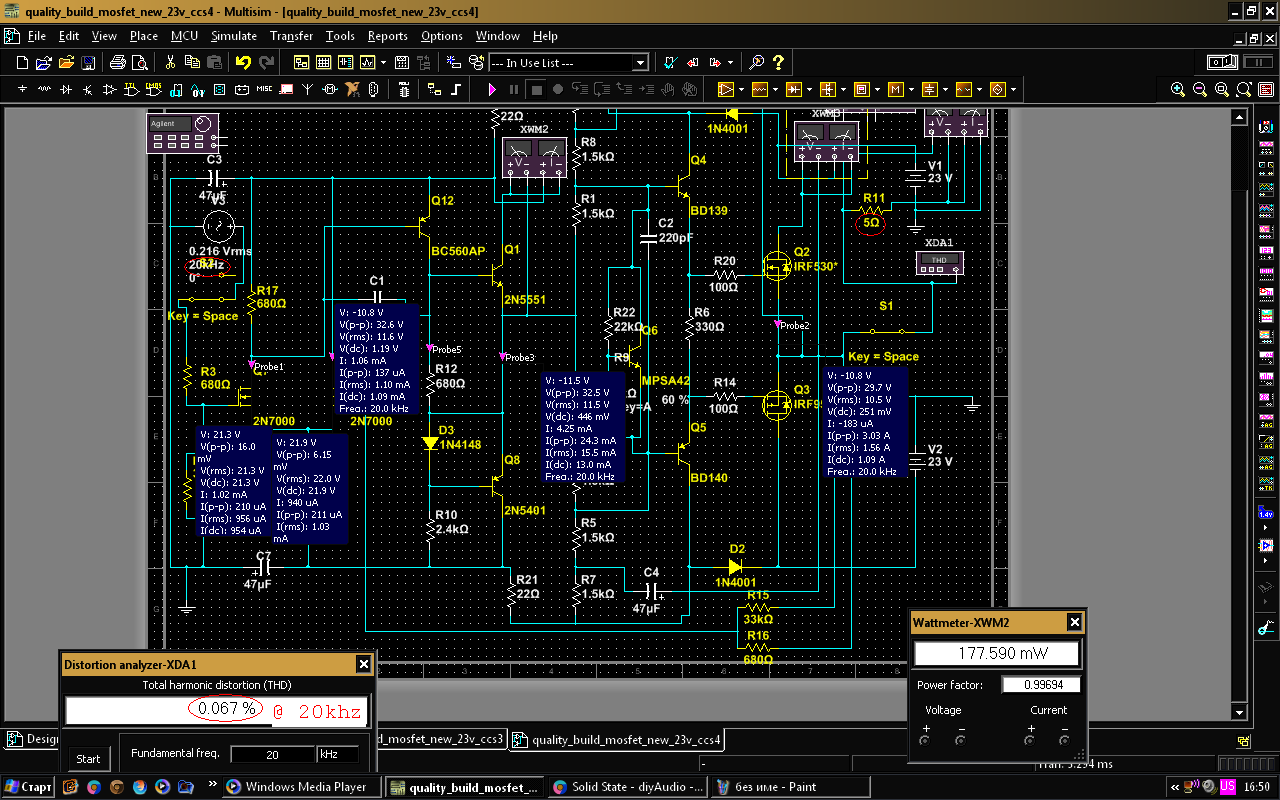Save the current design
1280x800 pixels.
pyautogui.click(x=88, y=62)
